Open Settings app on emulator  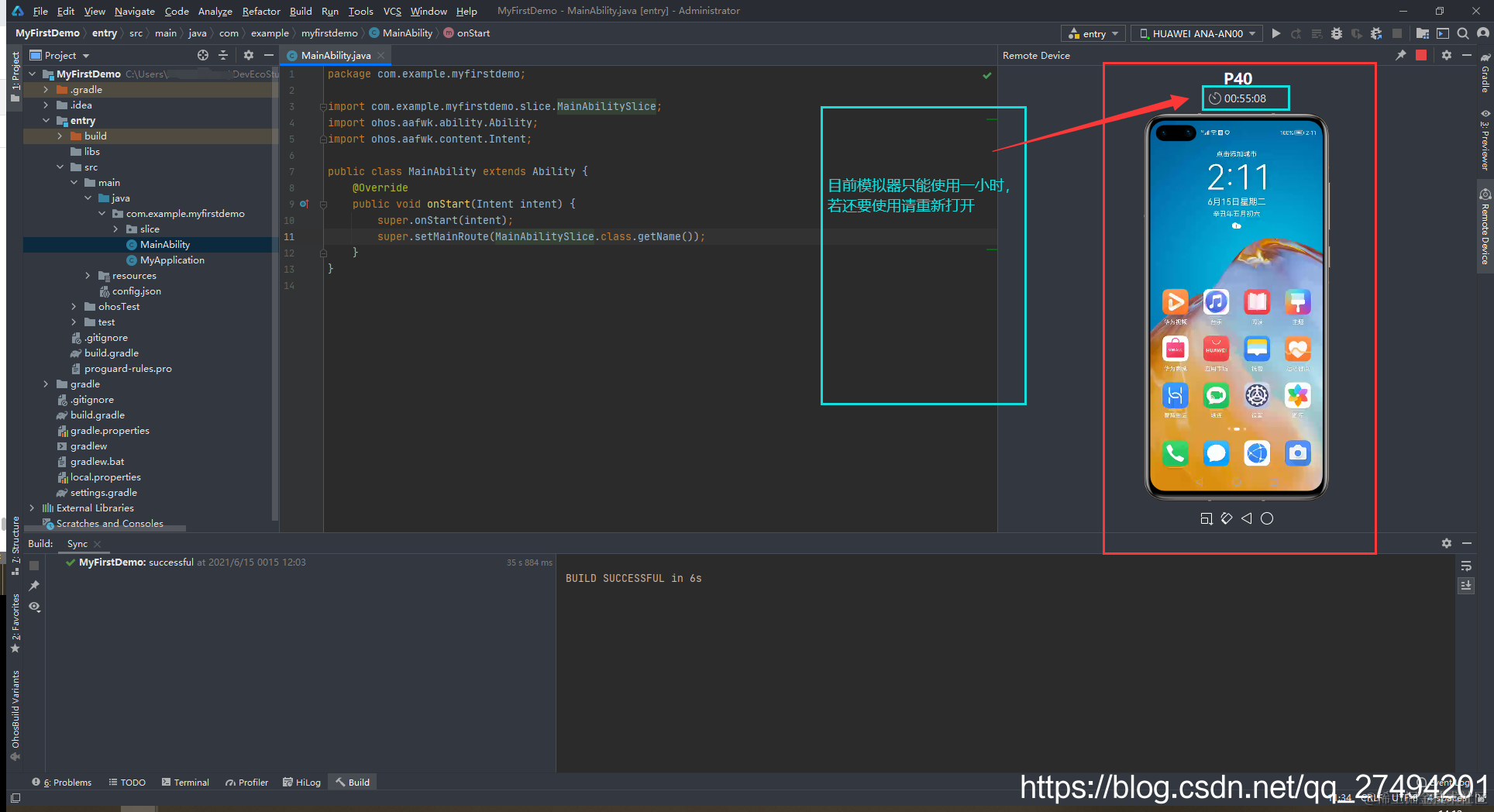coord(1257,396)
